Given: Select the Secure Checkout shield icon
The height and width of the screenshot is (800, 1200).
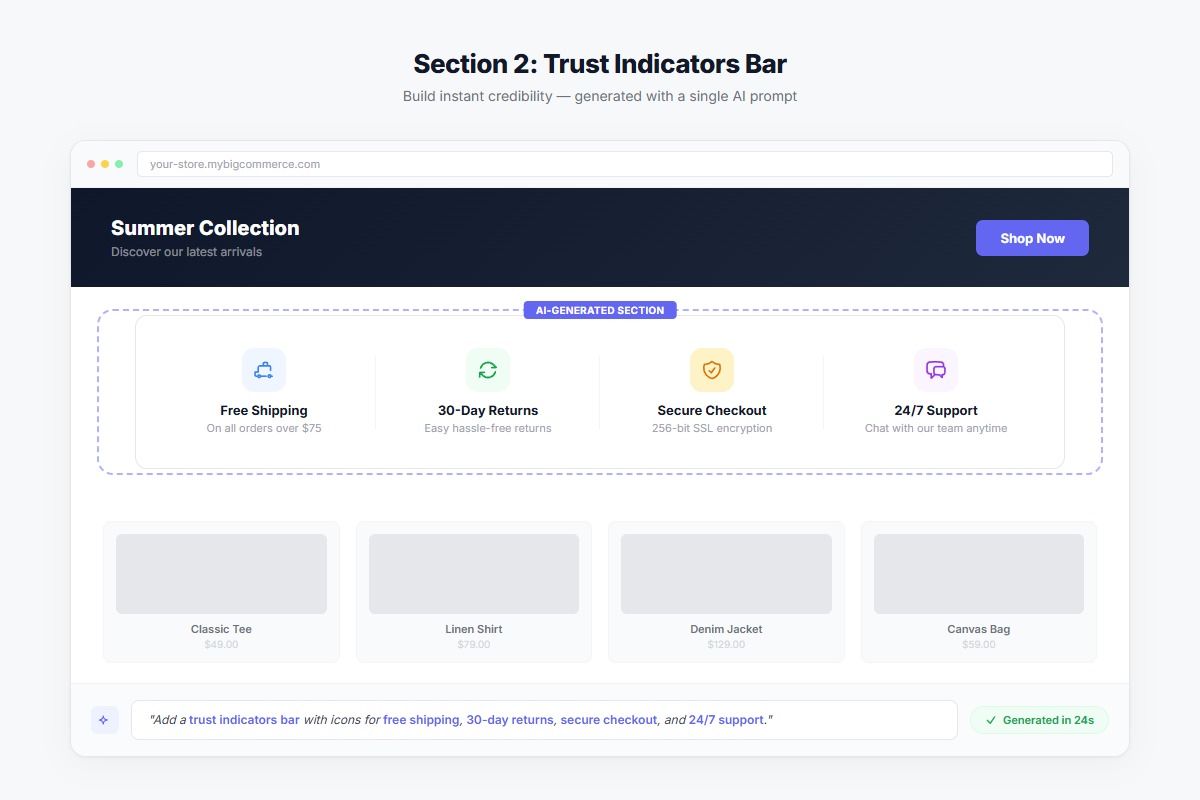Looking at the screenshot, I should [x=711, y=369].
